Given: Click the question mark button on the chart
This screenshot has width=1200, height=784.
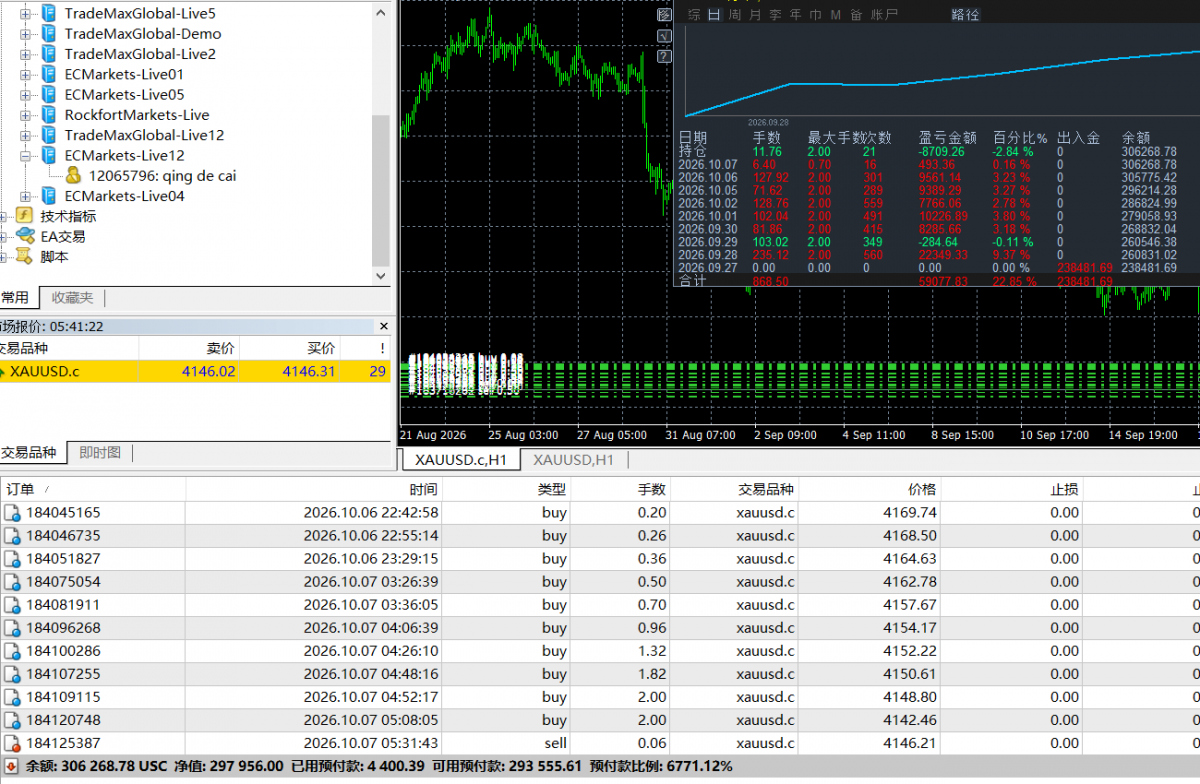Looking at the screenshot, I should (664, 57).
